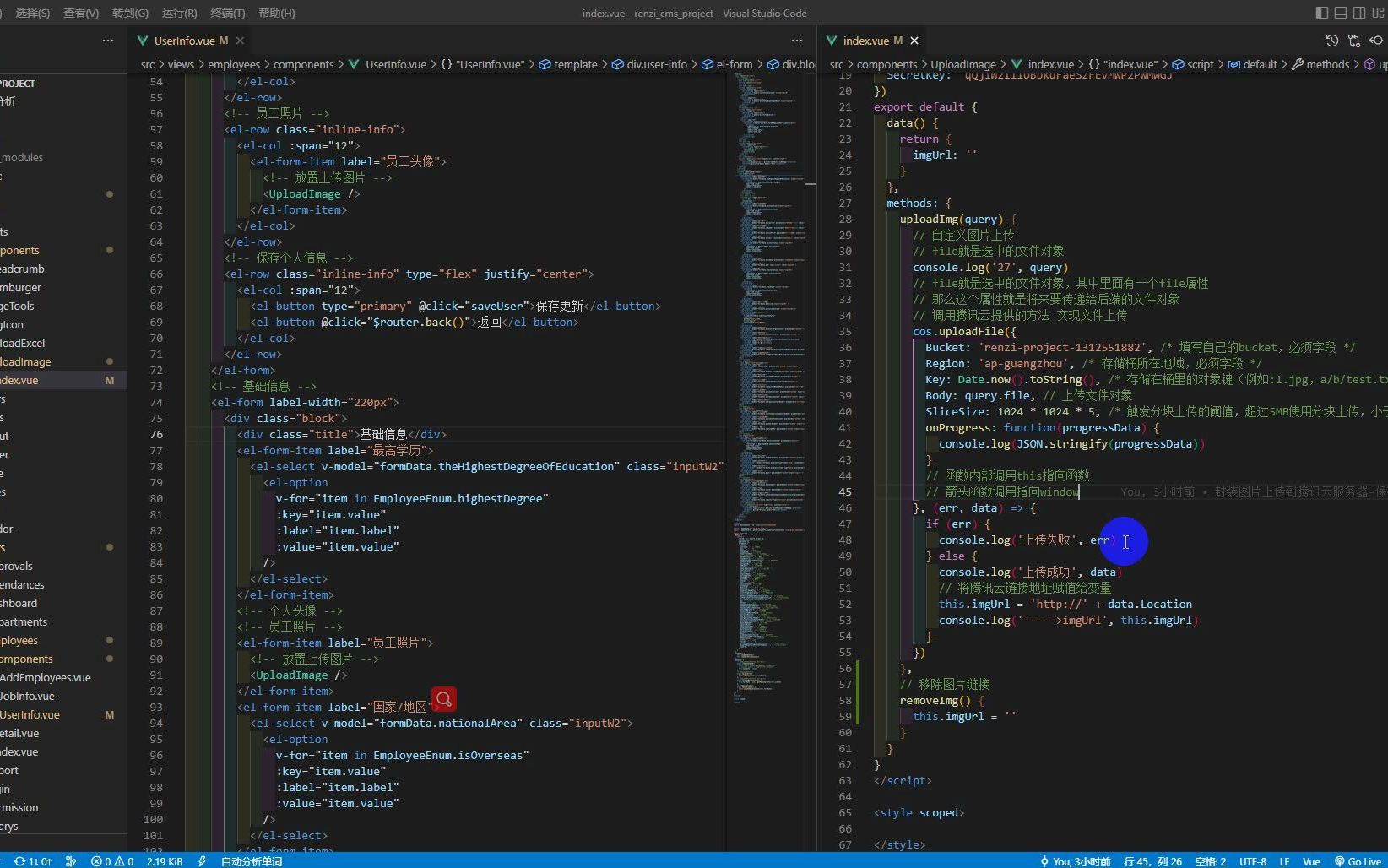Click the go-back revision icon in editor toolbar

click(1376, 41)
